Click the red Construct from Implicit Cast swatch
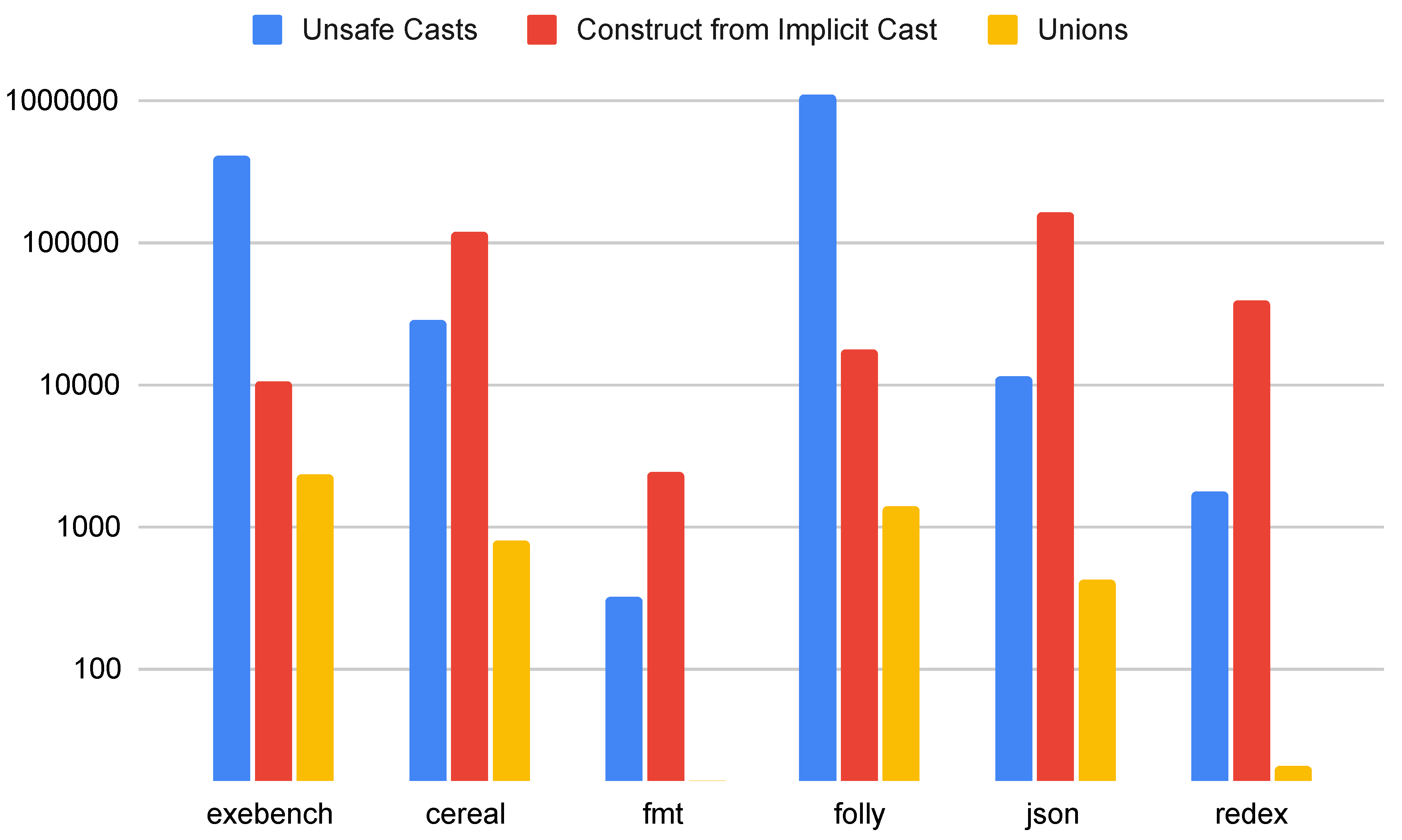 pos(541,30)
